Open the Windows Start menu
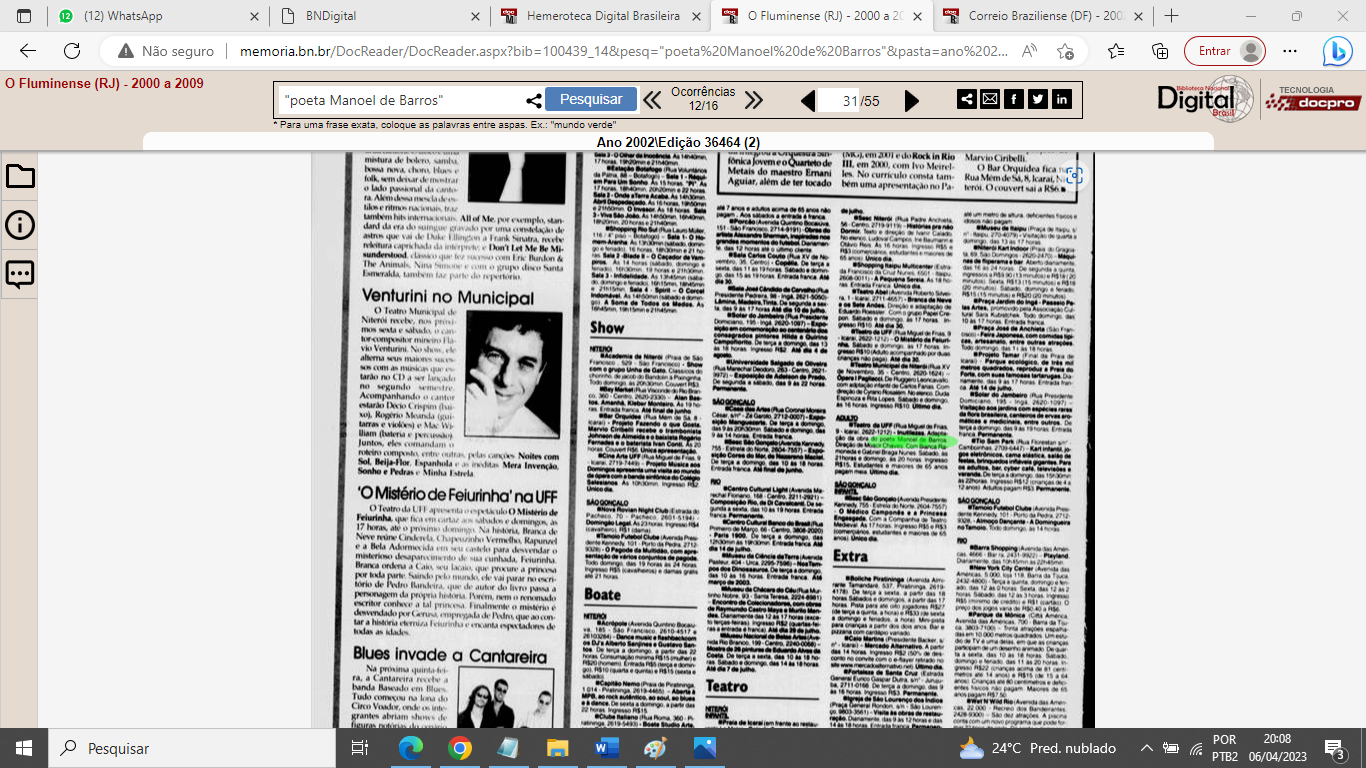Image resolution: width=1366 pixels, height=768 pixels. [24, 748]
